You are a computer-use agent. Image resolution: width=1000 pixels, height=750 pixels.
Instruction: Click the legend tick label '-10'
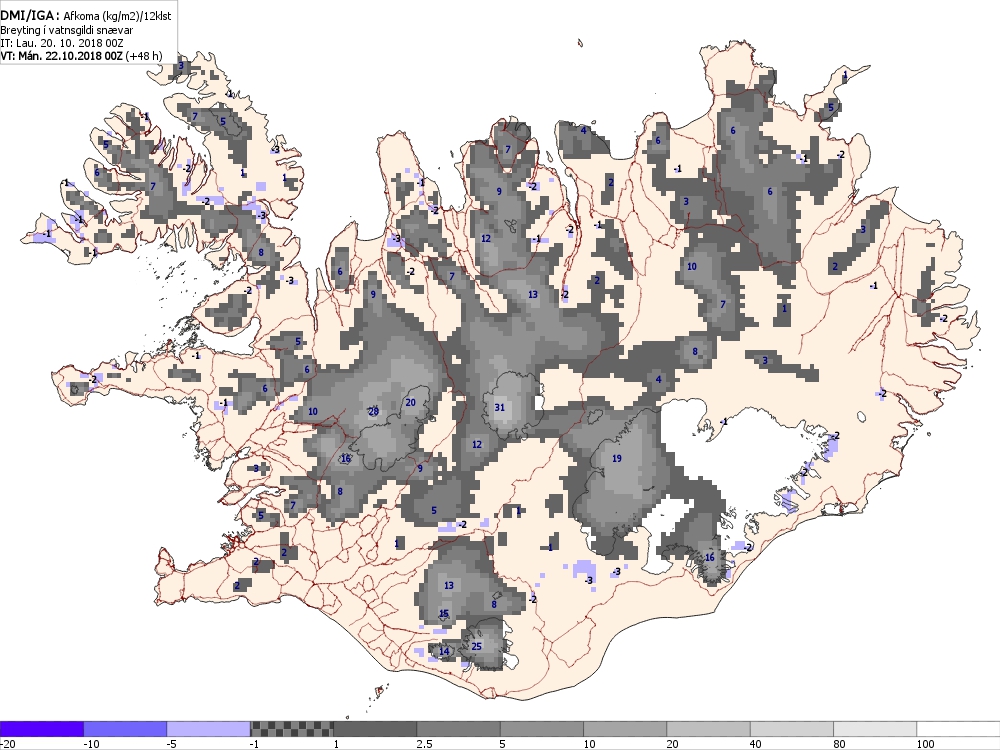(x=92, y=744)
